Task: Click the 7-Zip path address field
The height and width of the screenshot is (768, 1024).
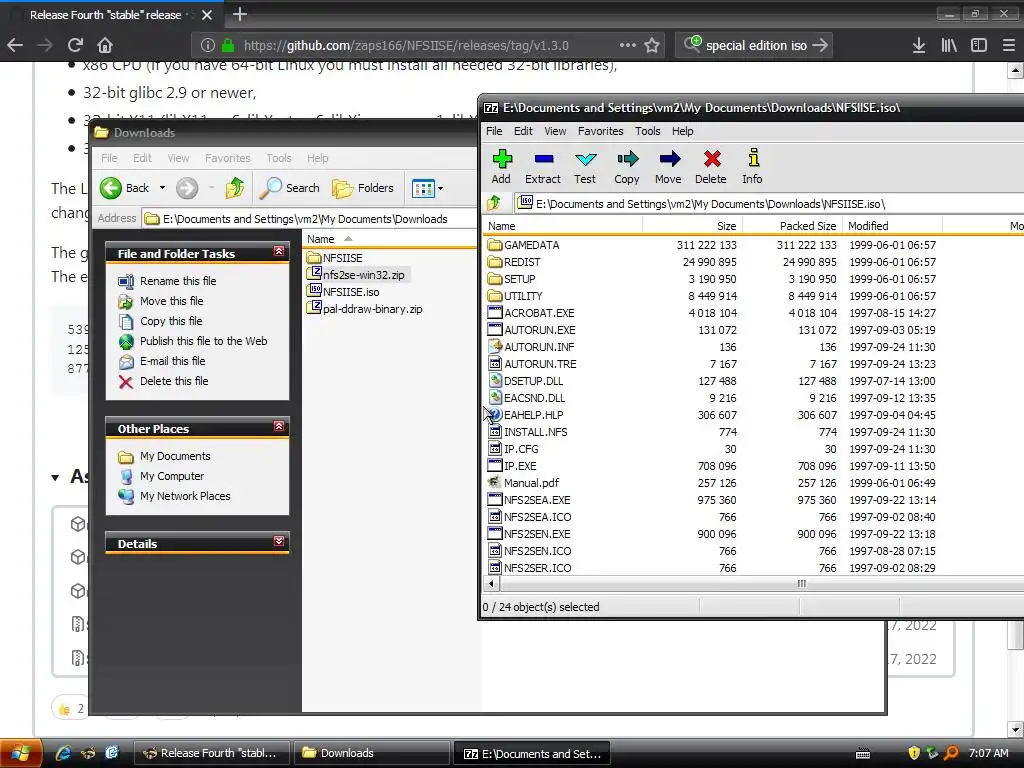Action: point(771,204)
